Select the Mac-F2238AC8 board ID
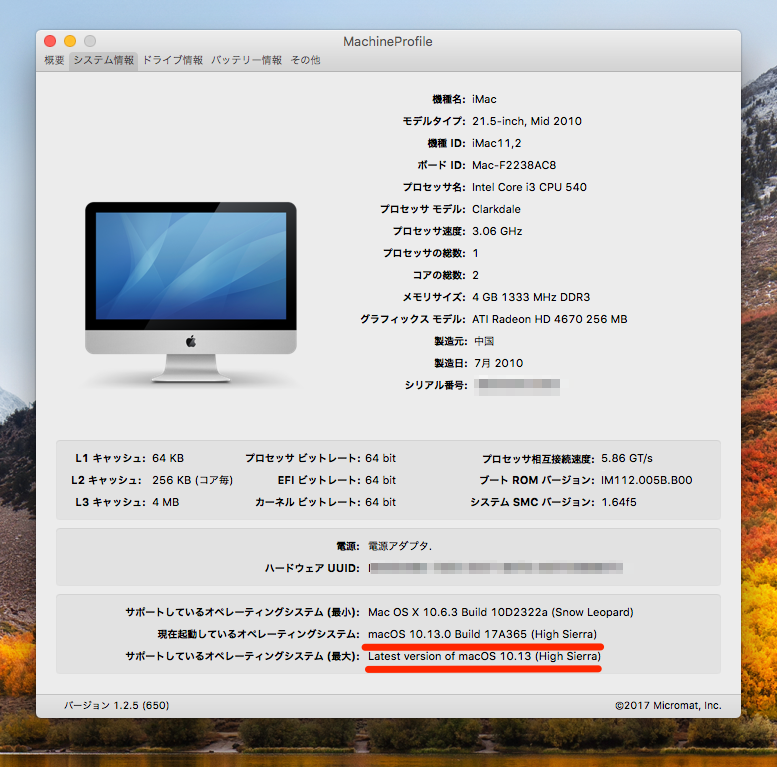 click(x=514, y=165)
